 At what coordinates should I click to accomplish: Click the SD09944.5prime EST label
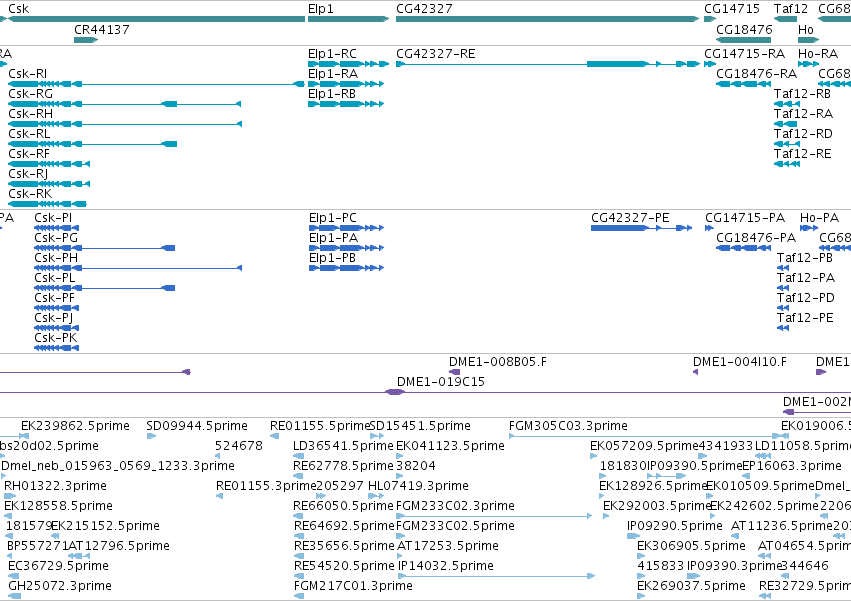coord(197,426)
